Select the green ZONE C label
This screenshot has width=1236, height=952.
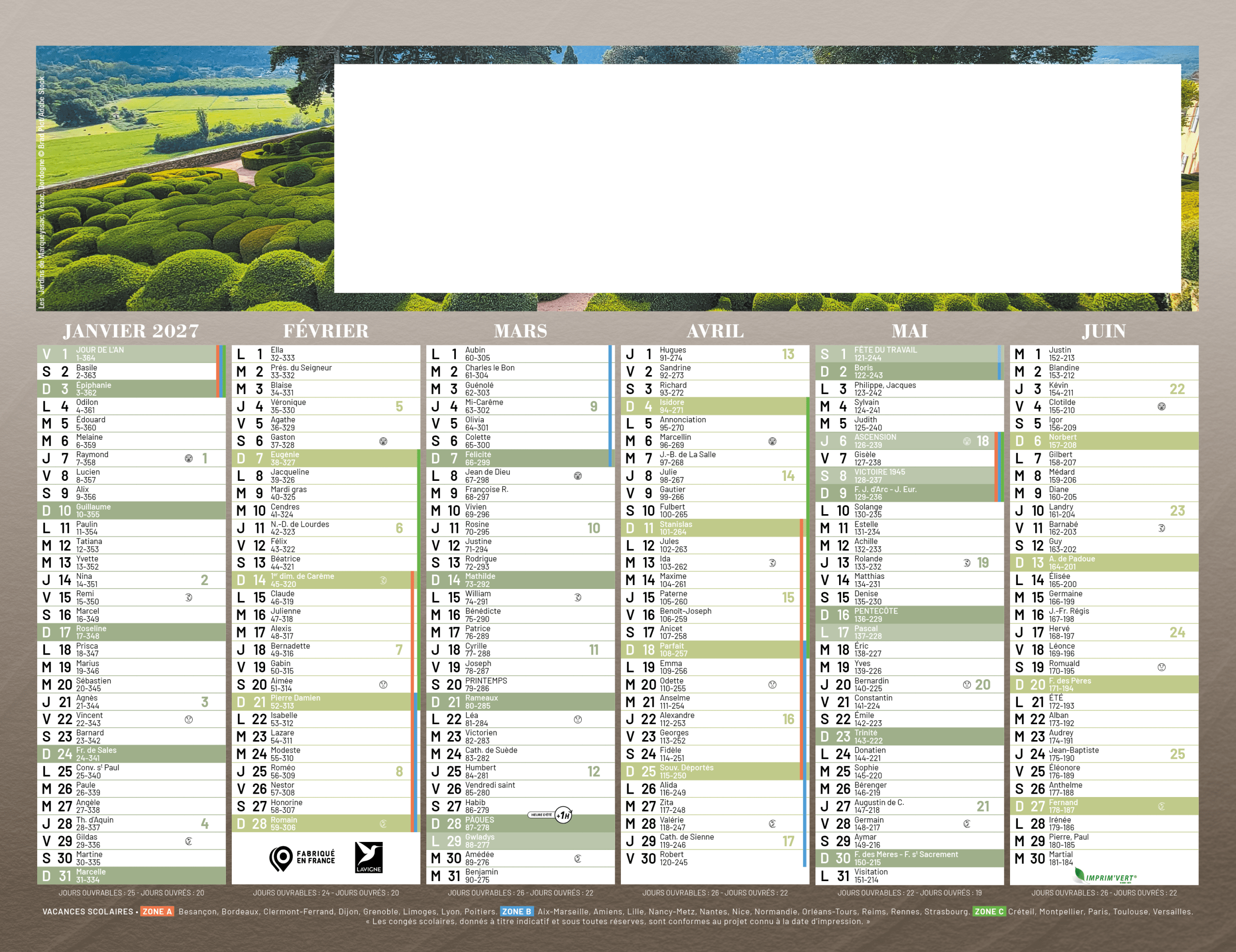(x=989, y=912)
